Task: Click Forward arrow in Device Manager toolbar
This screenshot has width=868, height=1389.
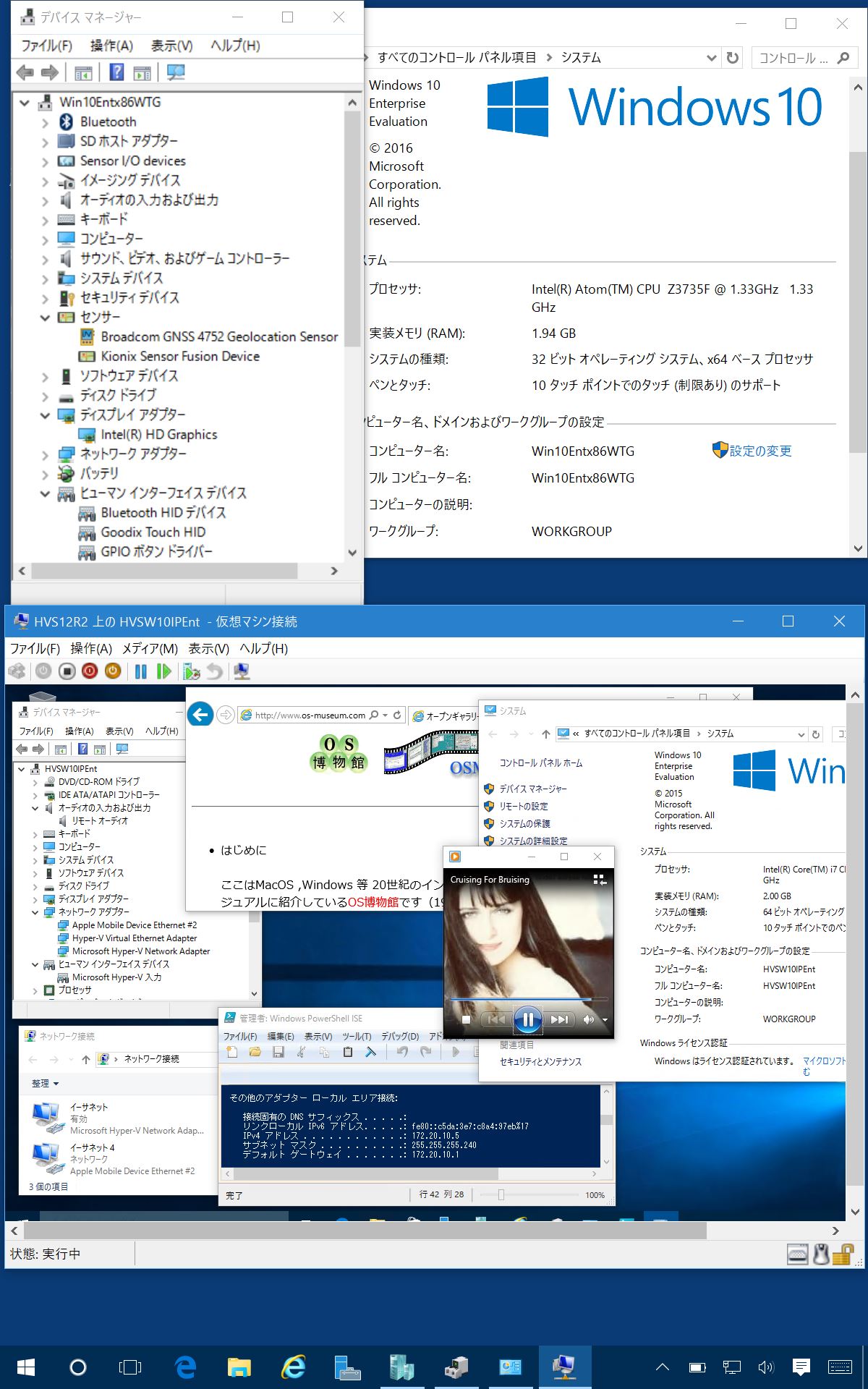Action: (x=50, y=72)
